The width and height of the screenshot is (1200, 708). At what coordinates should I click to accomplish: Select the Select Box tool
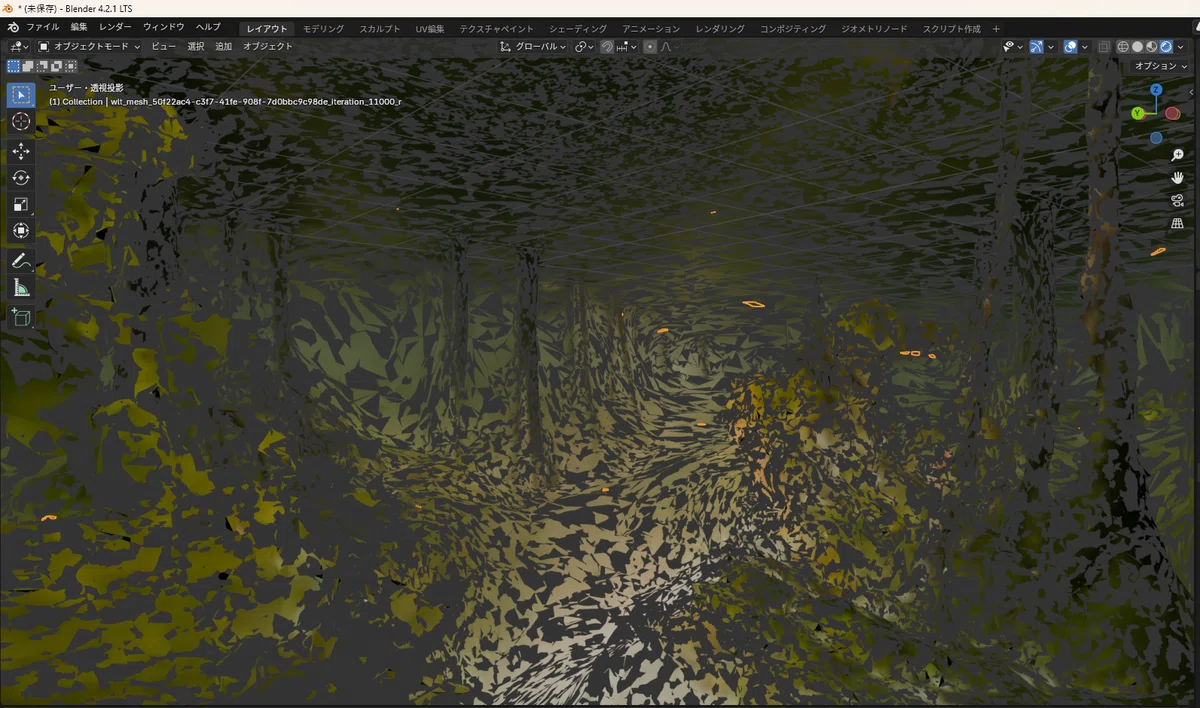[x=21, y=95]
